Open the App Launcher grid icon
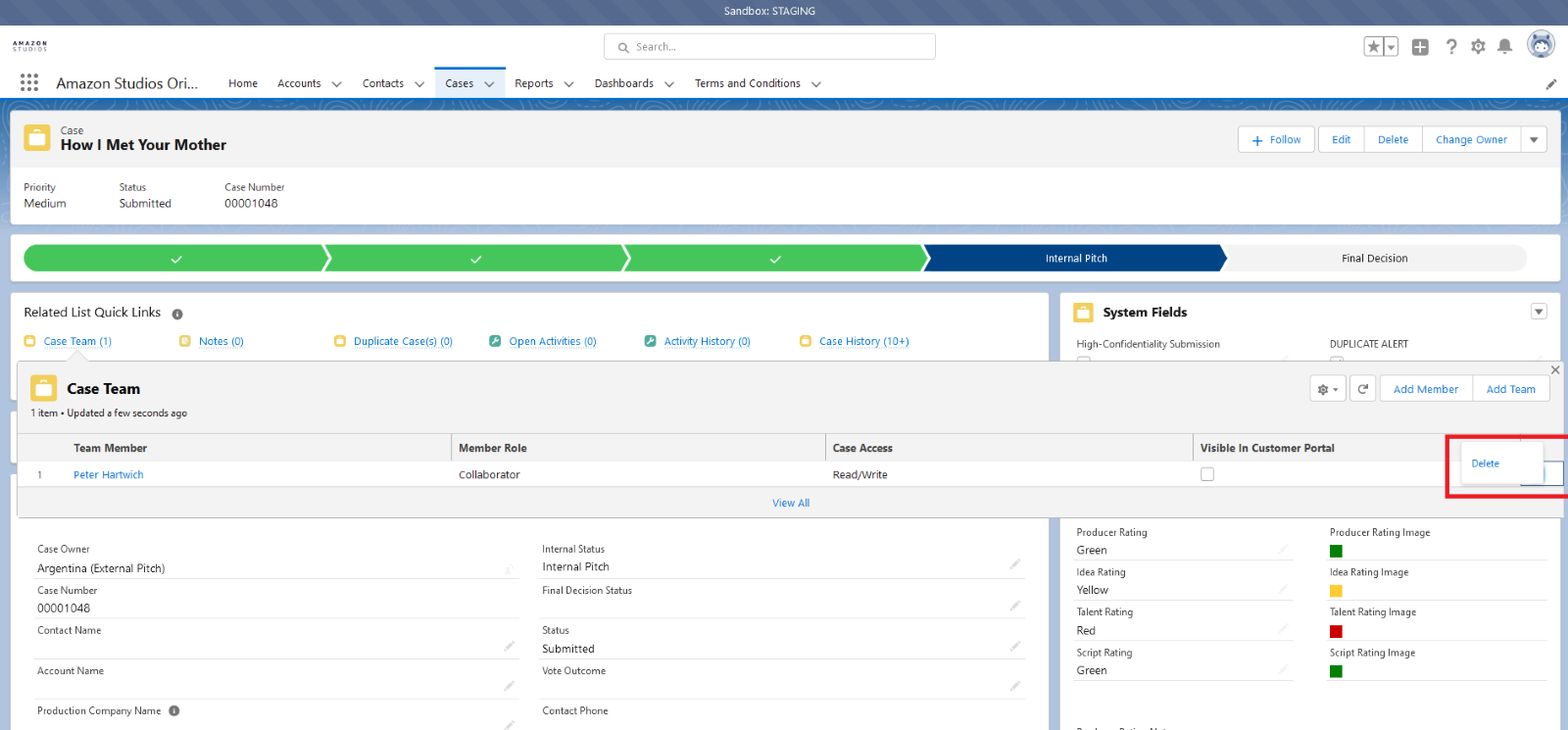Image resolution: width=1568 pixels, height=730 pixels. pos(29,83)
